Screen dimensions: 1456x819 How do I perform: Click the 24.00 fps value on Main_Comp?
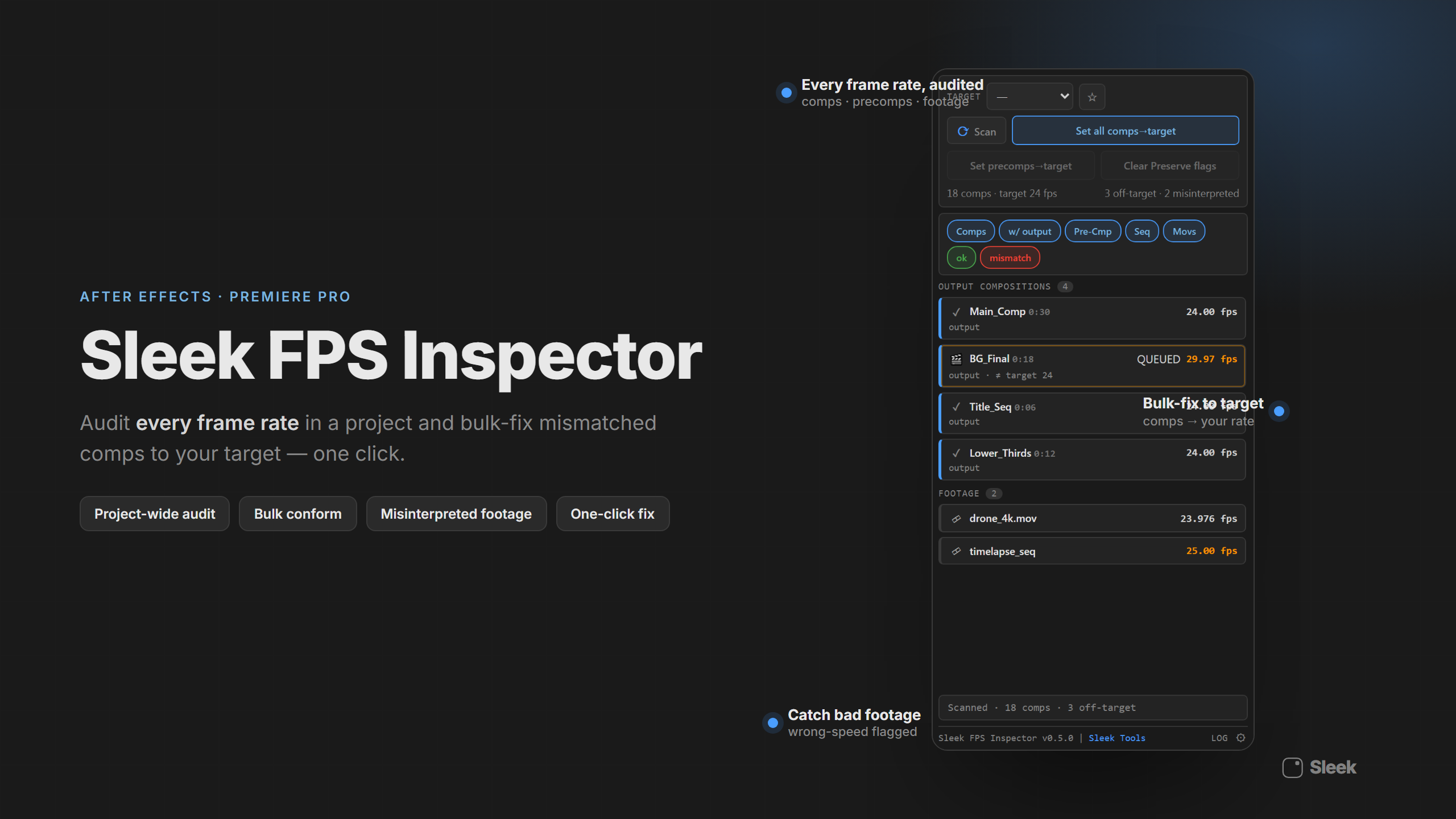click(1211, 312)
